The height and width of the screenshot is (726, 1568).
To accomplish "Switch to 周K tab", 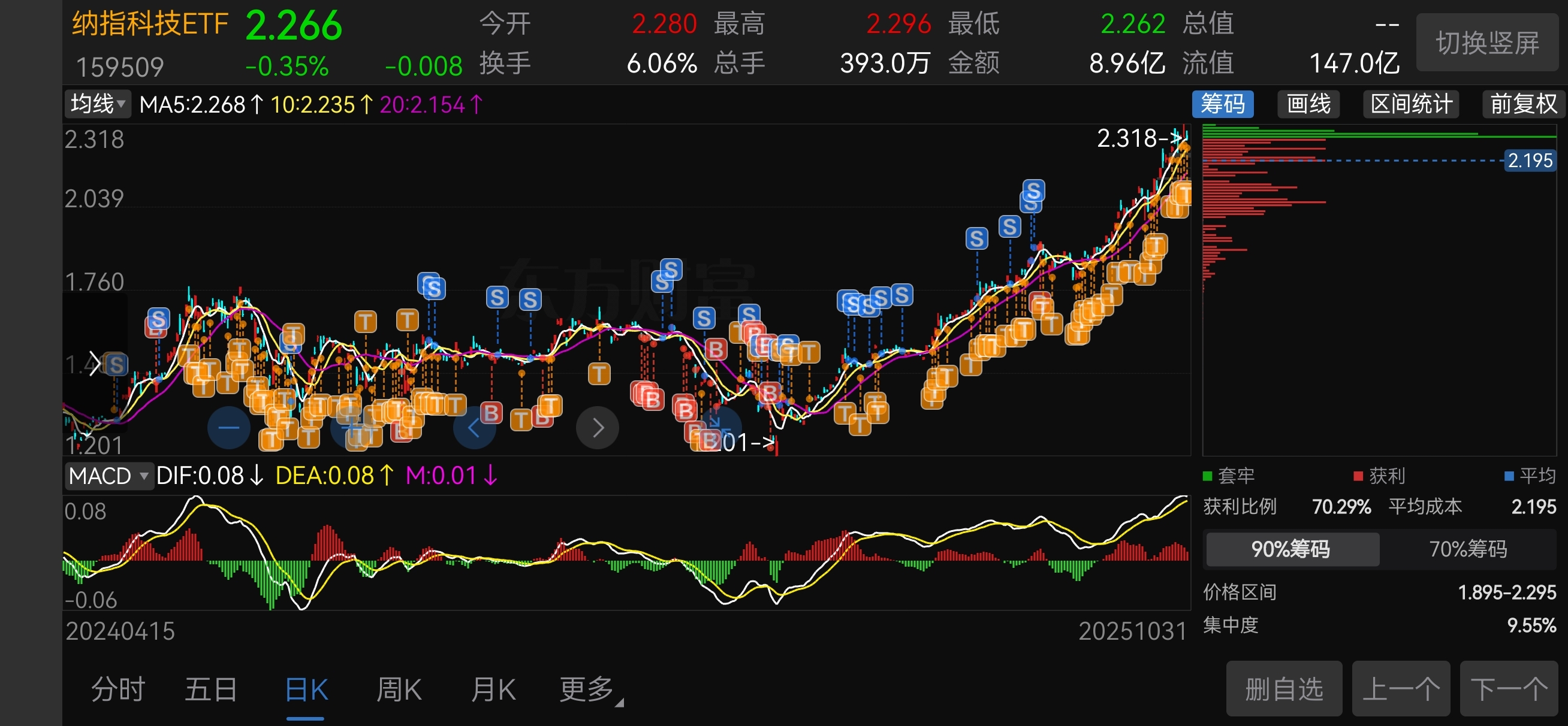I will (399, 690).
